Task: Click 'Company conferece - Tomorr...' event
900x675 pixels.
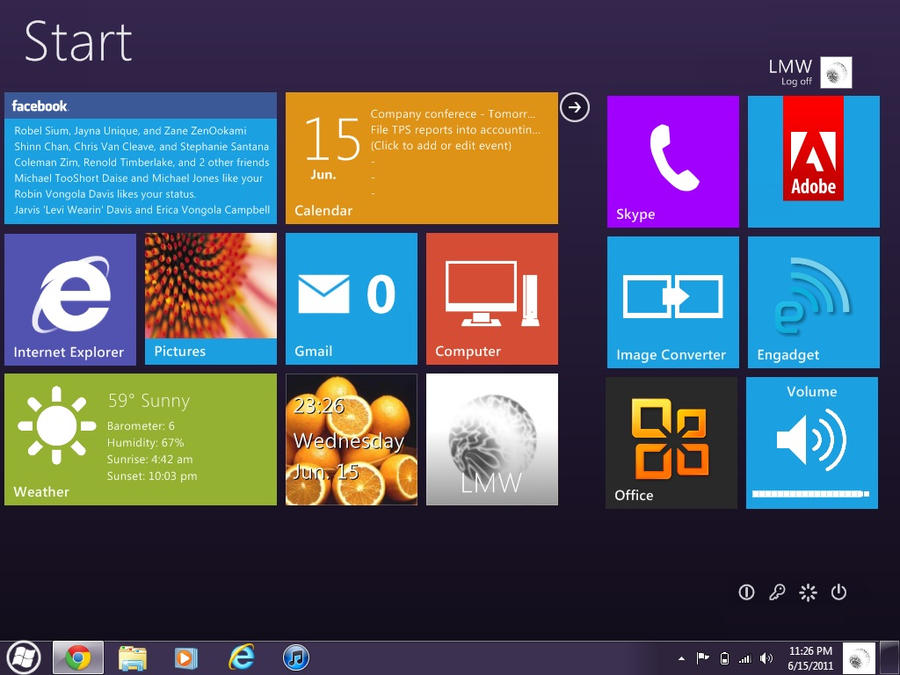Action: click(452, 114)
